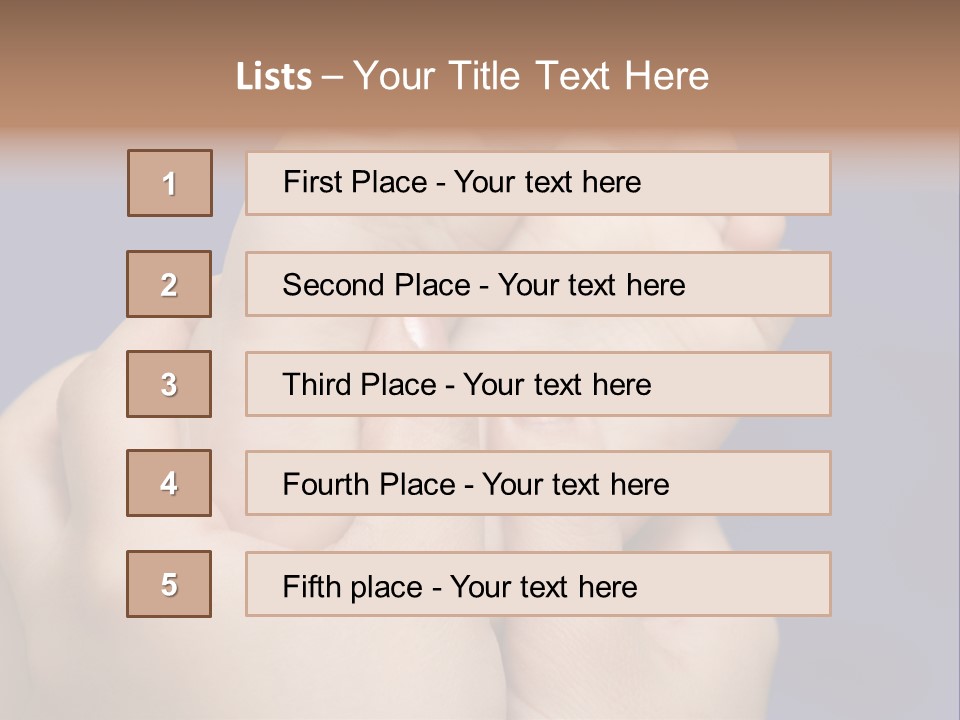Click the Third Place text bar
Image resolution: width=960 pixels, height=720 pixels.
538,384
